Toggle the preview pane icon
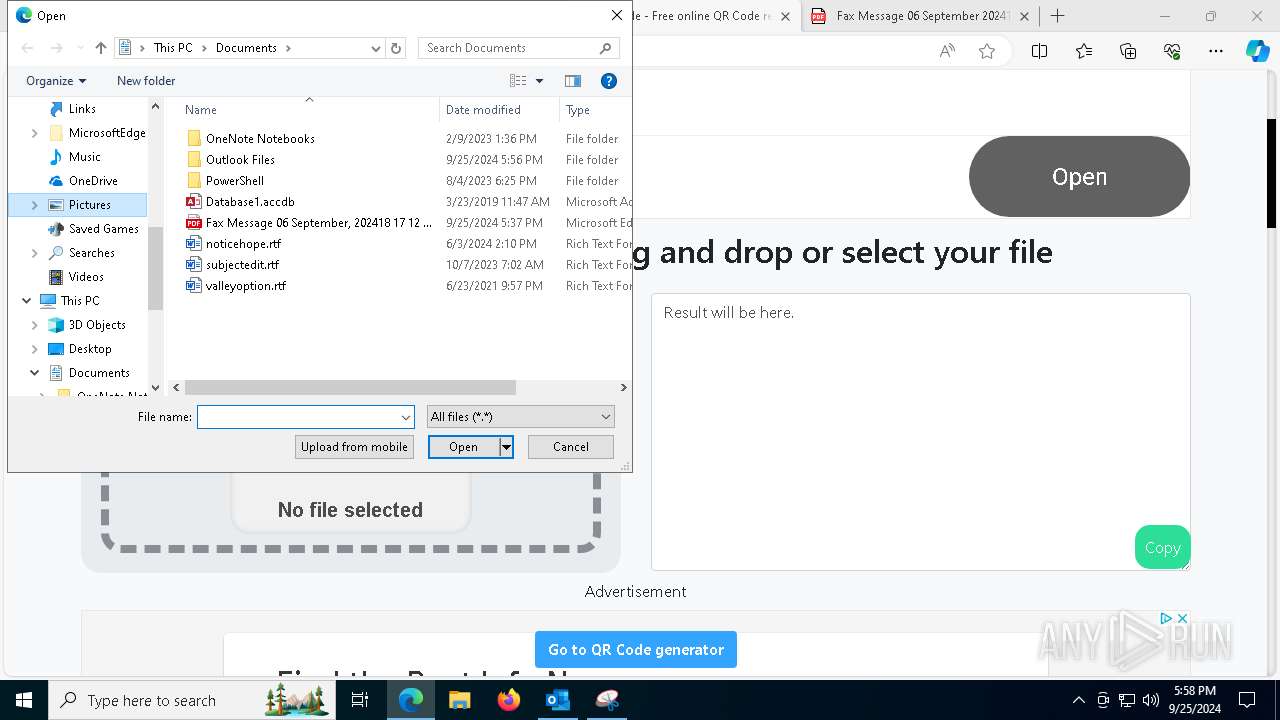Viewport: 1280px width, 720px height. pyautogui.click(x=573, y=81)
